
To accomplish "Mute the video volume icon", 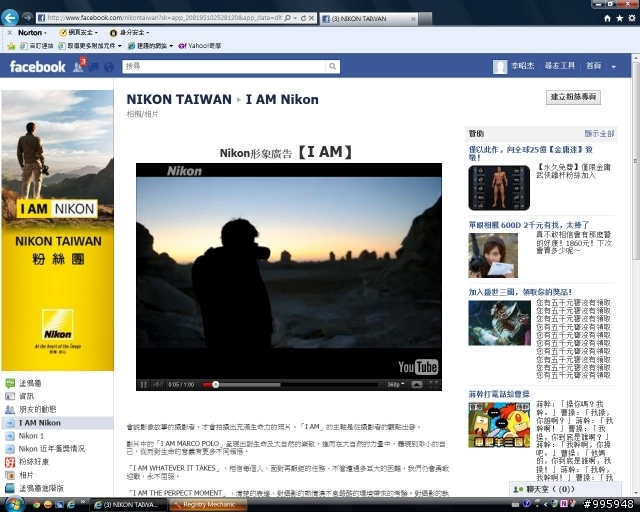I will pos(158,384).
